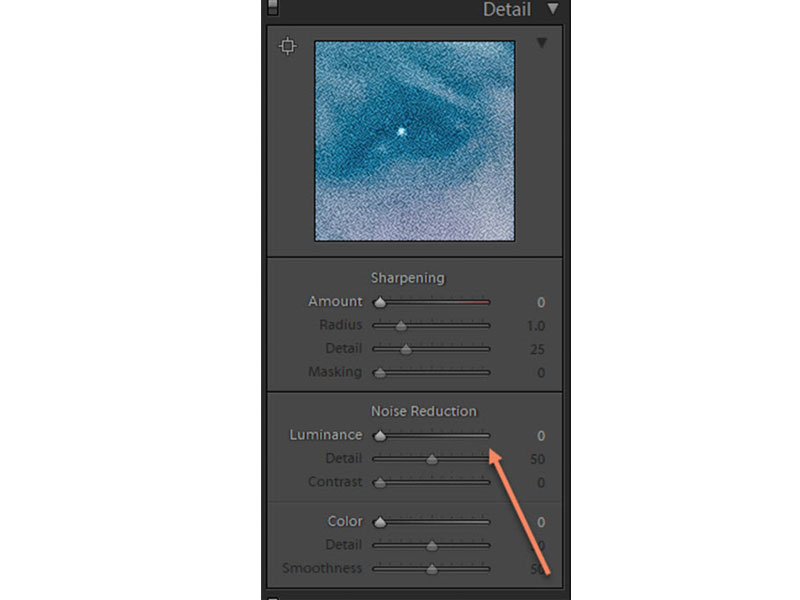Click the Sharpening Amount slider handle

[380, 303]
